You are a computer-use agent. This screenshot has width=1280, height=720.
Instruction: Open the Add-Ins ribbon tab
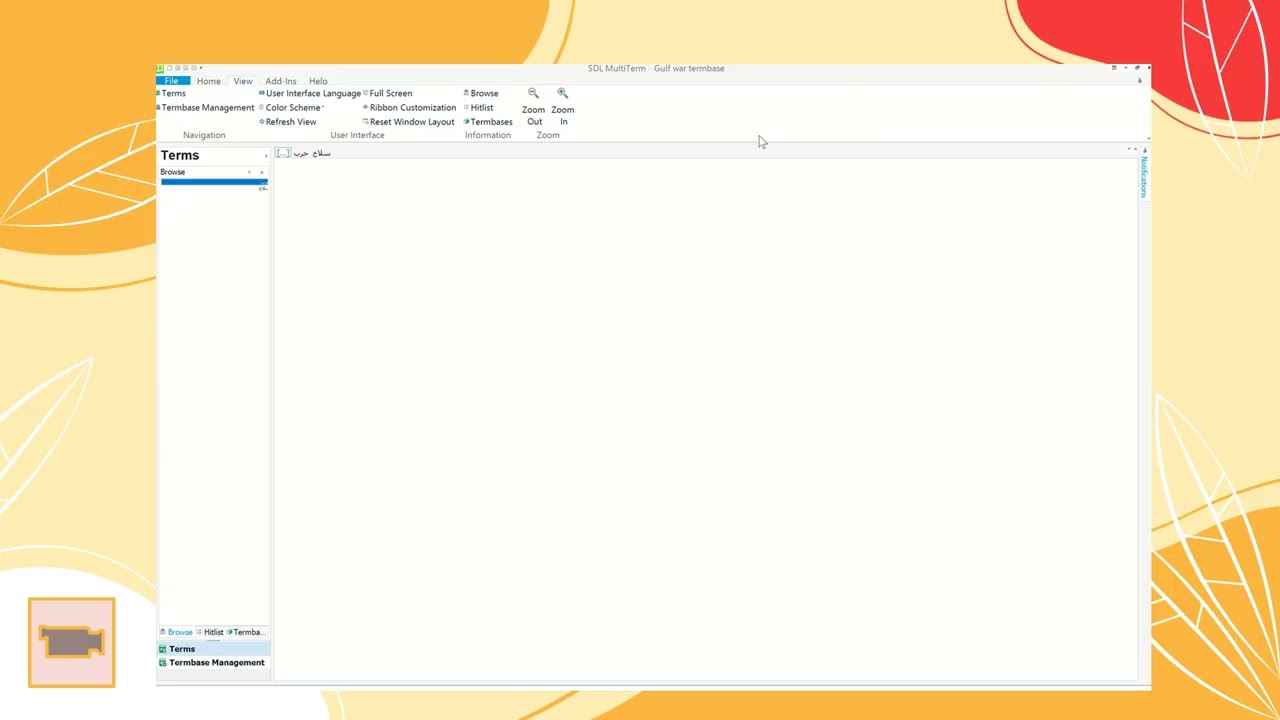tap(281, 81)
